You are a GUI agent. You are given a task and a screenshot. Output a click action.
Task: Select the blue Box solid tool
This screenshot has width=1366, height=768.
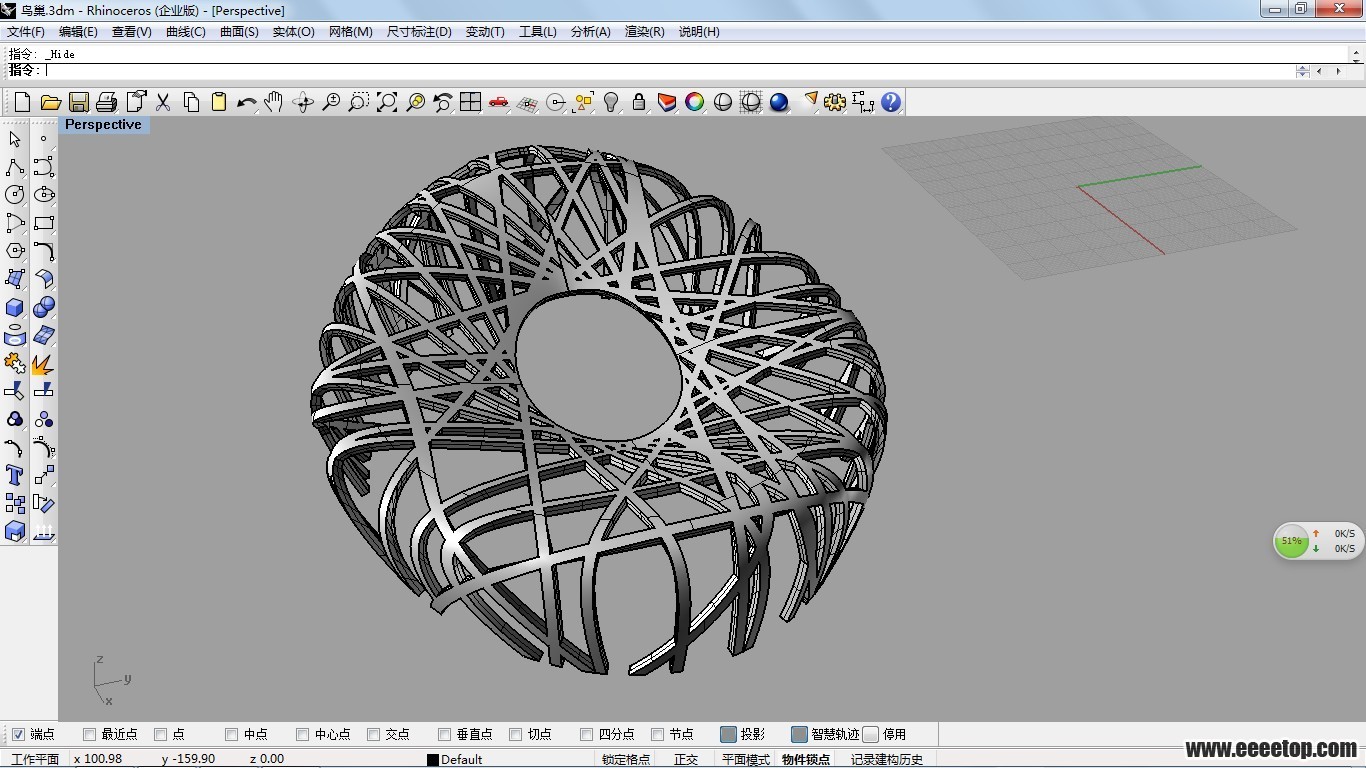[15, 307]
